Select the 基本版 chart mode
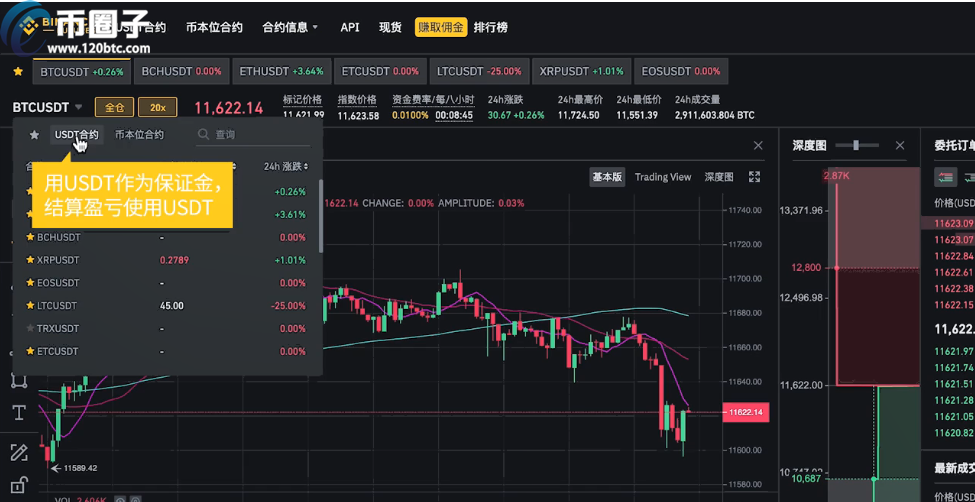The height and width of the screenshot is (502, 975). [607, 177]
